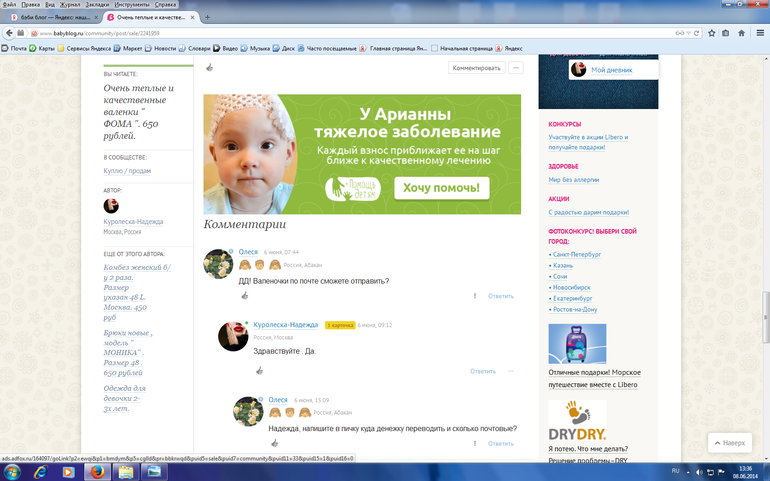
Task: Open Куролеска-Надежда's avatar in the comment thread
Action: [233, 337]
